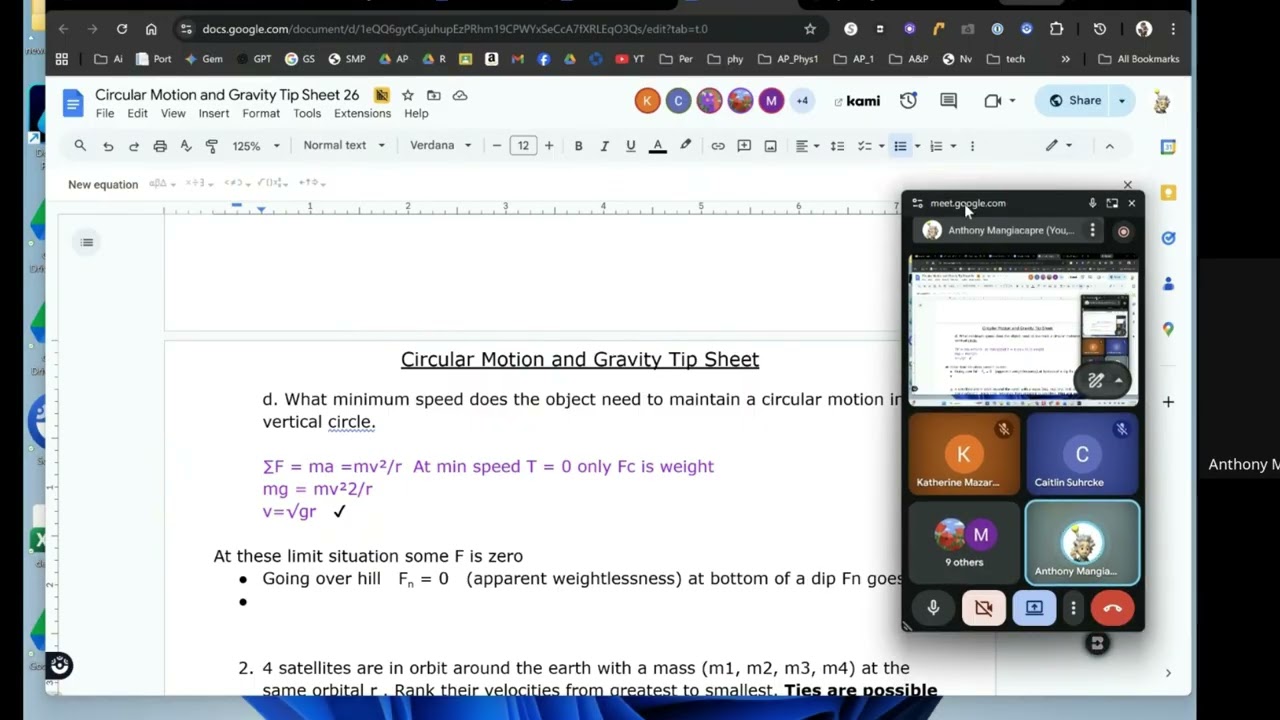Open Meet more options three dots

(1073, 608)
